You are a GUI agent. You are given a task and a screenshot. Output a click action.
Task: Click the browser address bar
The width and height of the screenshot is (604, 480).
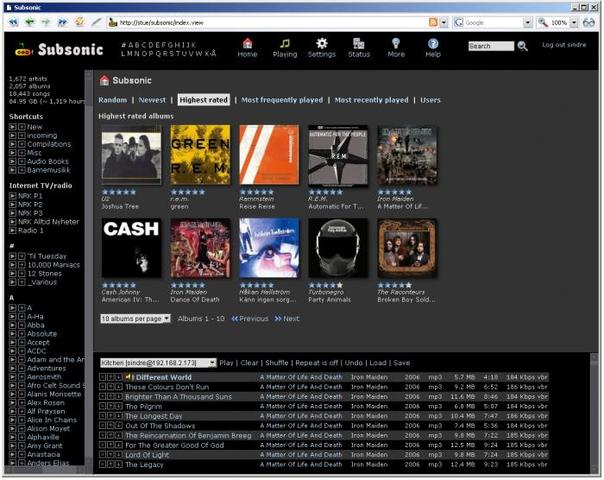pos(270,23)
